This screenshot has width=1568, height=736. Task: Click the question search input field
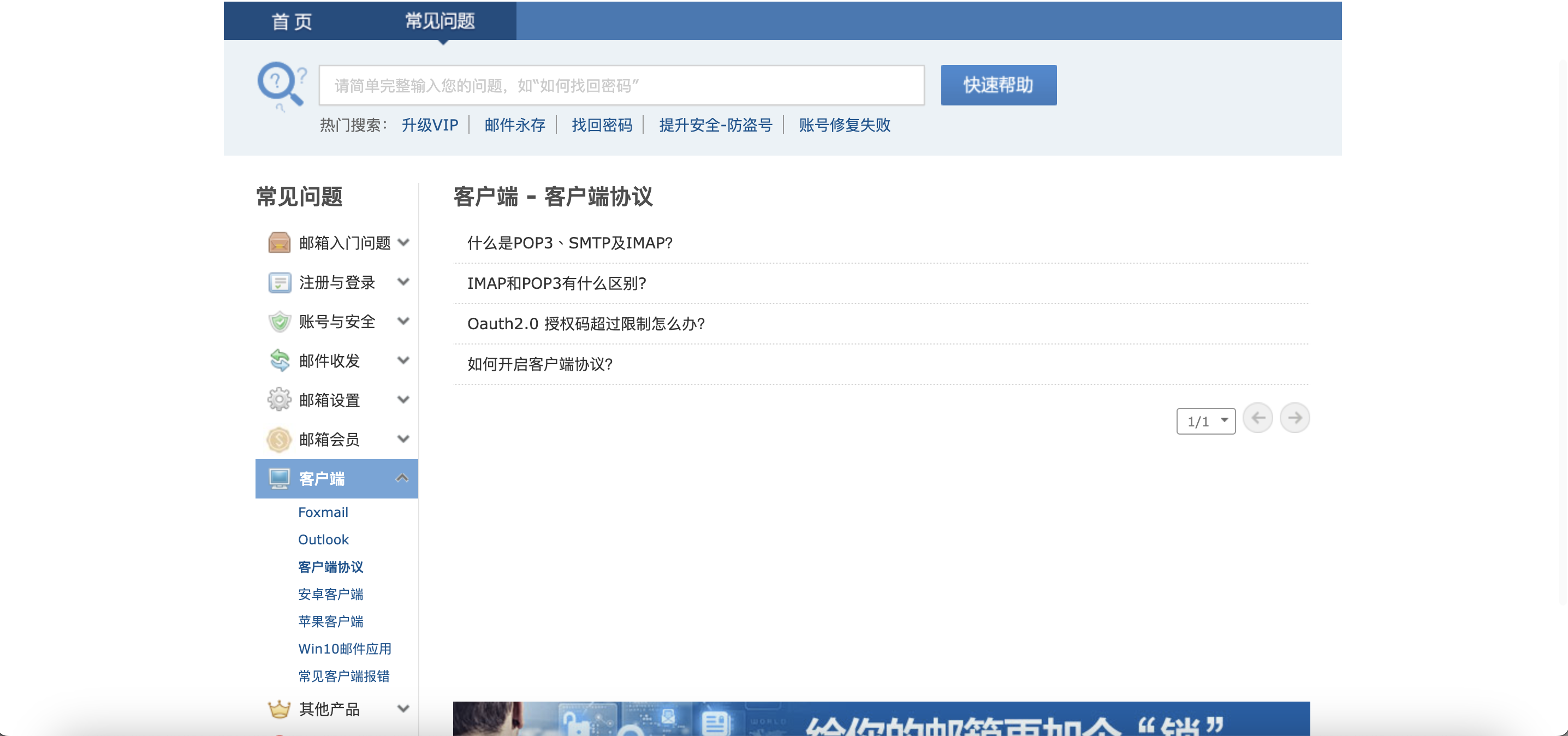(621, 86)
